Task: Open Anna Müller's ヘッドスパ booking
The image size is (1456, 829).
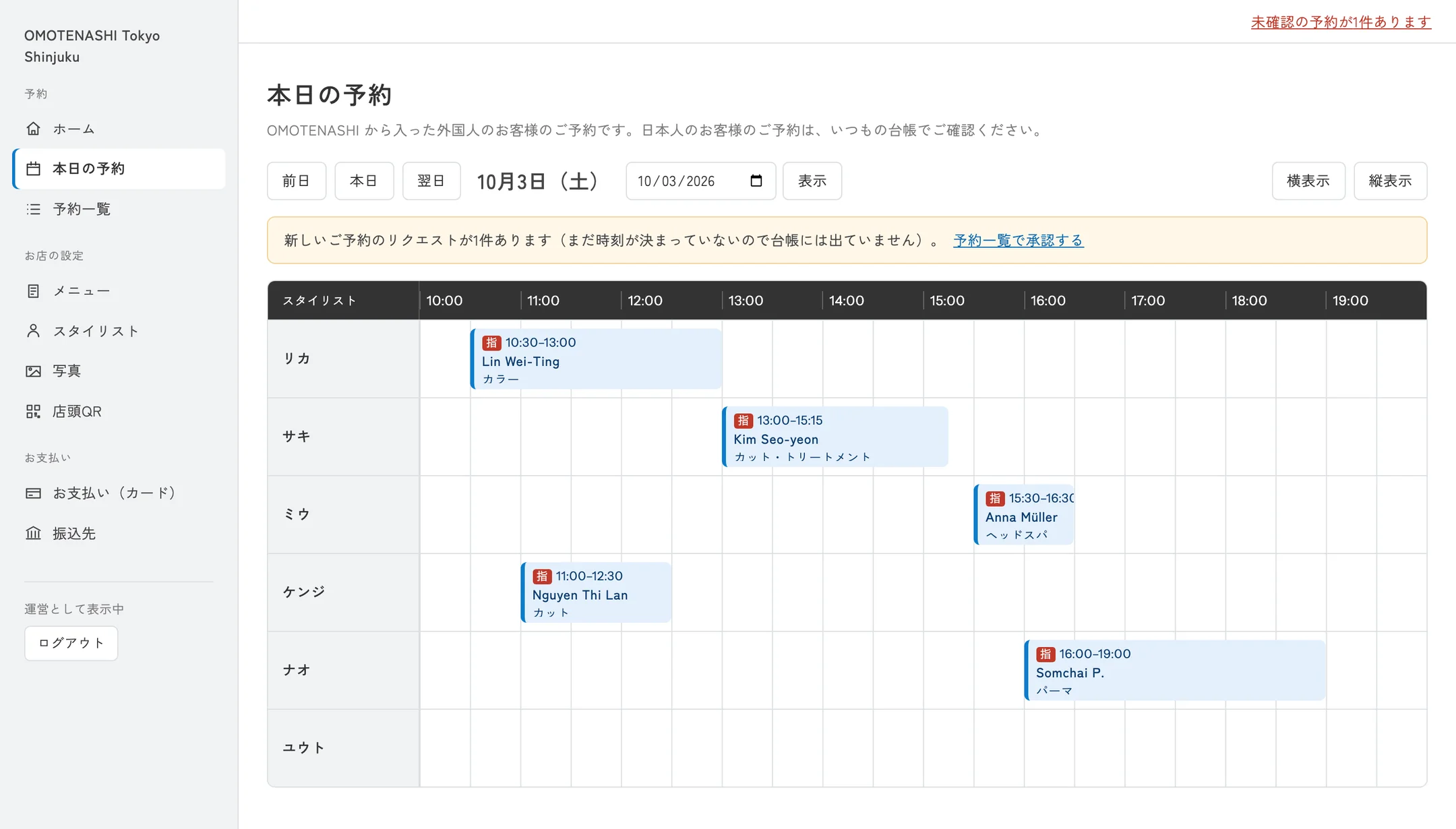Action: click(x=1024, y=515)
